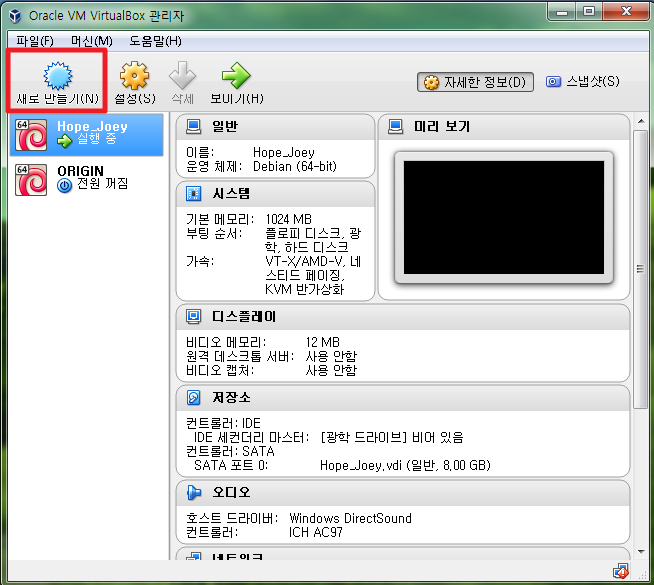This screenshot has width=654, height=585.
Task: Select 자세한 정보(D) details button
Action: pyautogui.click(x=475, y=82)
